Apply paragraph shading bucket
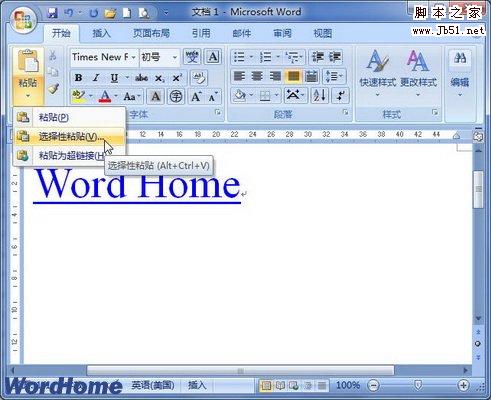 (239, 96)
